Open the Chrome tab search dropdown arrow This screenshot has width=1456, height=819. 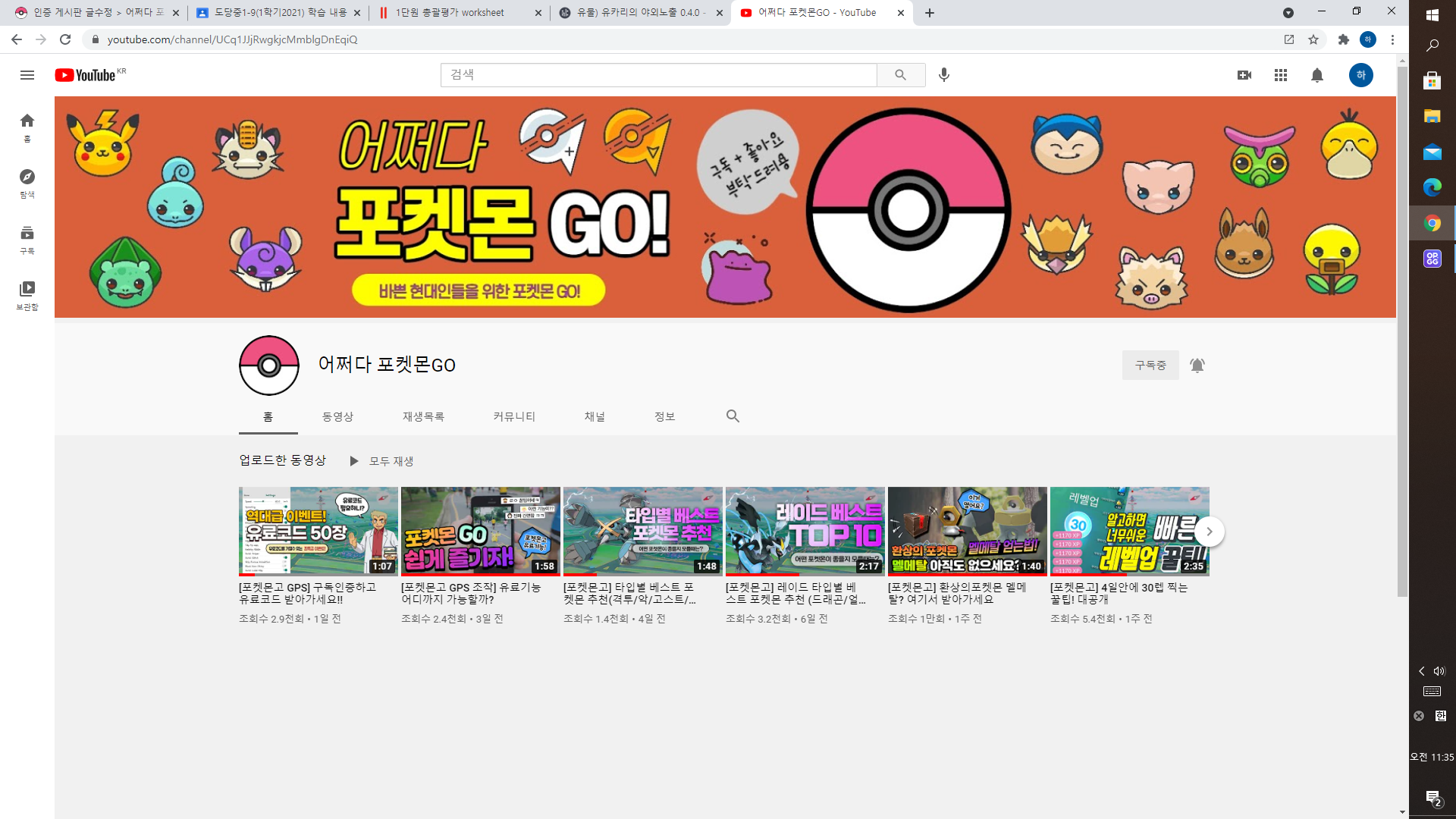(x=1288, y=13)
